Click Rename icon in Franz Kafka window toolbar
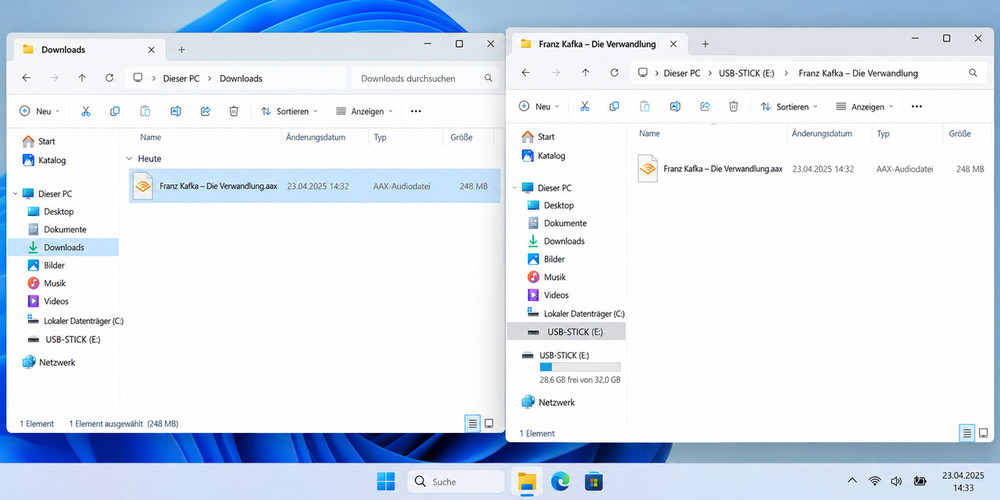This screenshot has width=1000, height=500. [675, 107]
